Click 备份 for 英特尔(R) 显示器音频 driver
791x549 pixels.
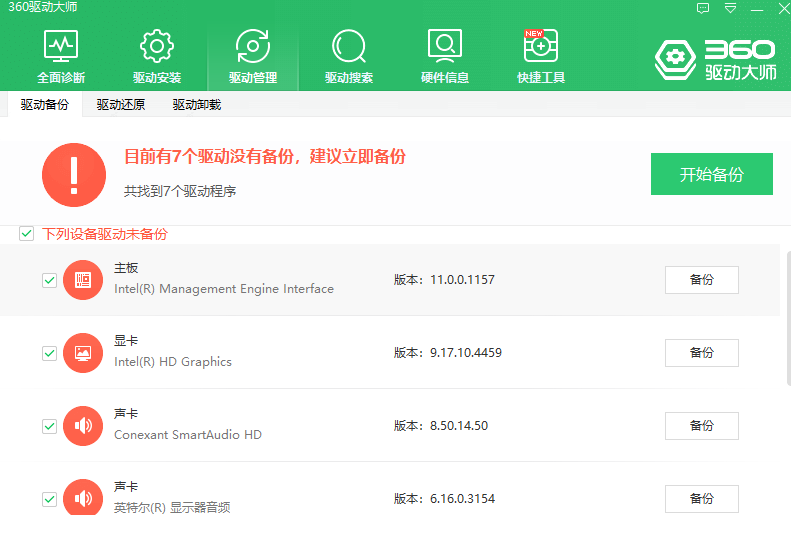(701, 499)
